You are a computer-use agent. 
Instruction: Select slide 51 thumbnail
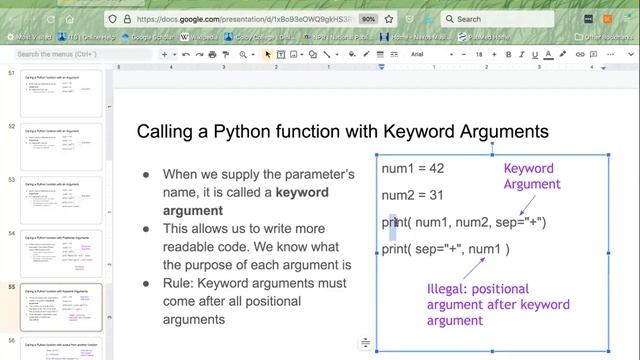pos(61,93)
